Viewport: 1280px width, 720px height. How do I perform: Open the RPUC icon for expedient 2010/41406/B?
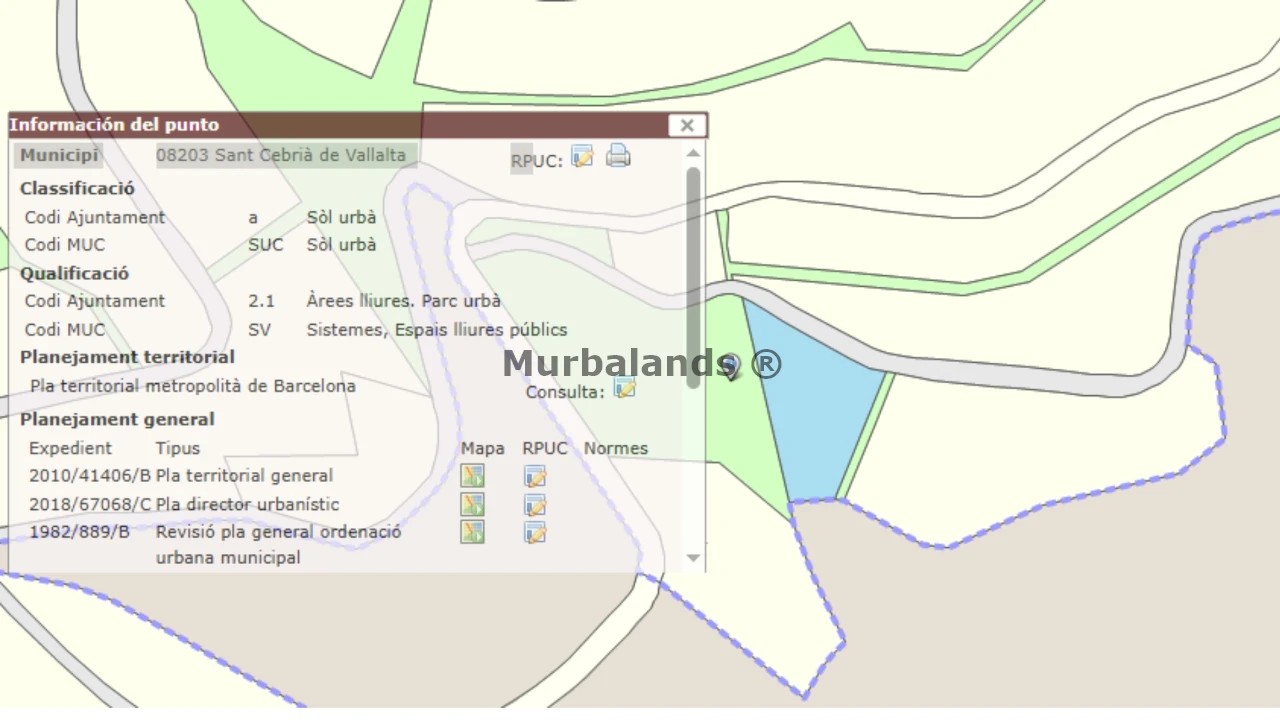[535, 476]
